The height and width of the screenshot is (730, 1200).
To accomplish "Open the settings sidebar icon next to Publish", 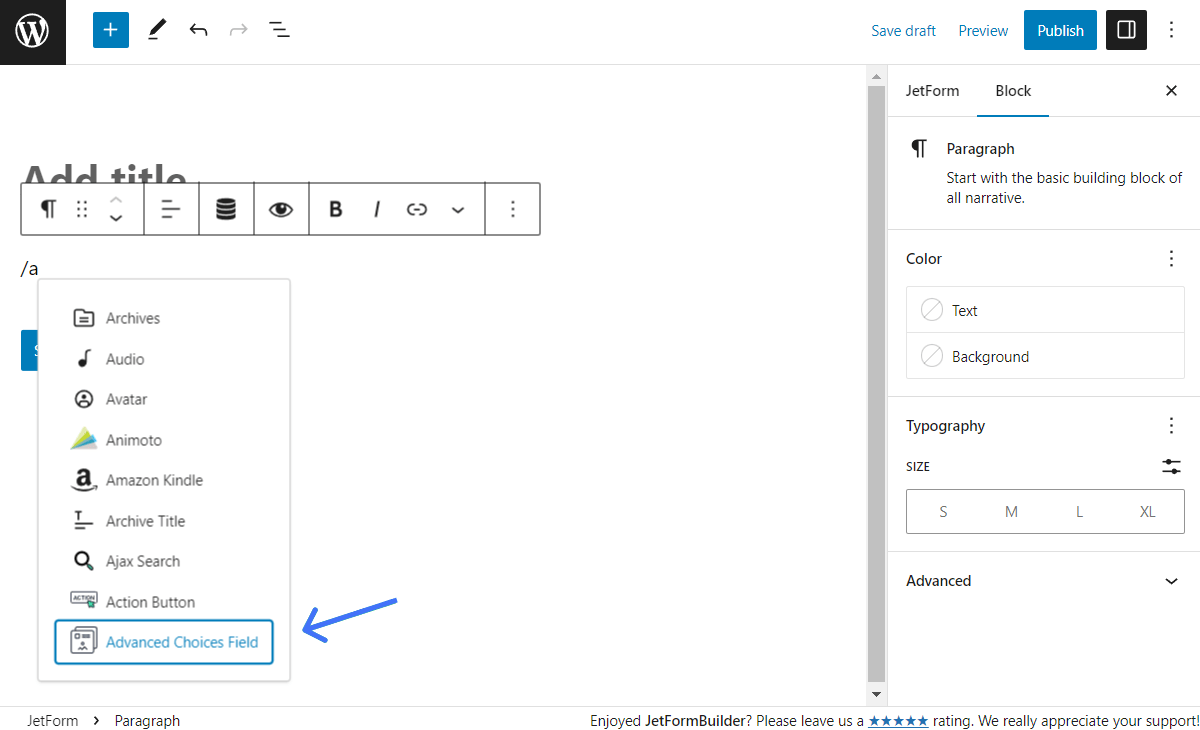I will [1126, 30].
